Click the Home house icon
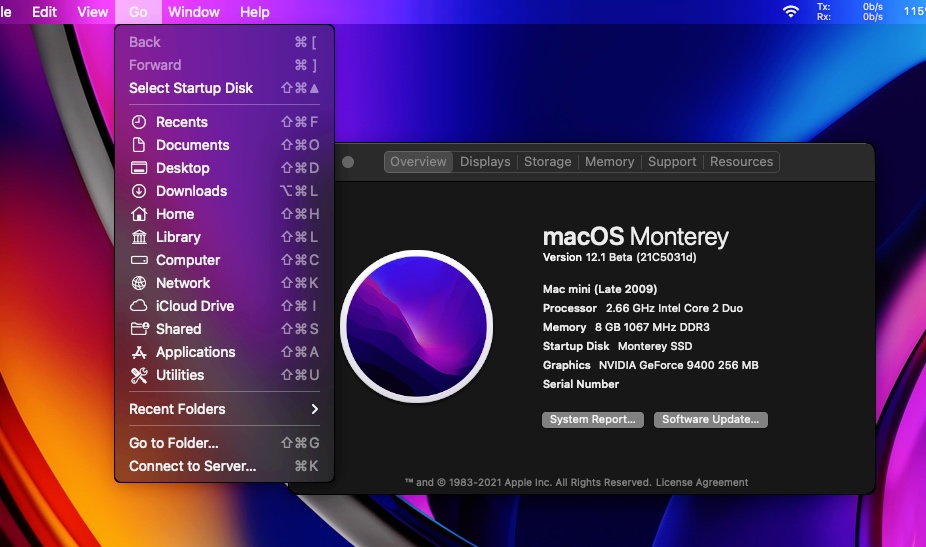Viewport: 926px width, 547px height. pyautogui.click(x=139, y=214)
